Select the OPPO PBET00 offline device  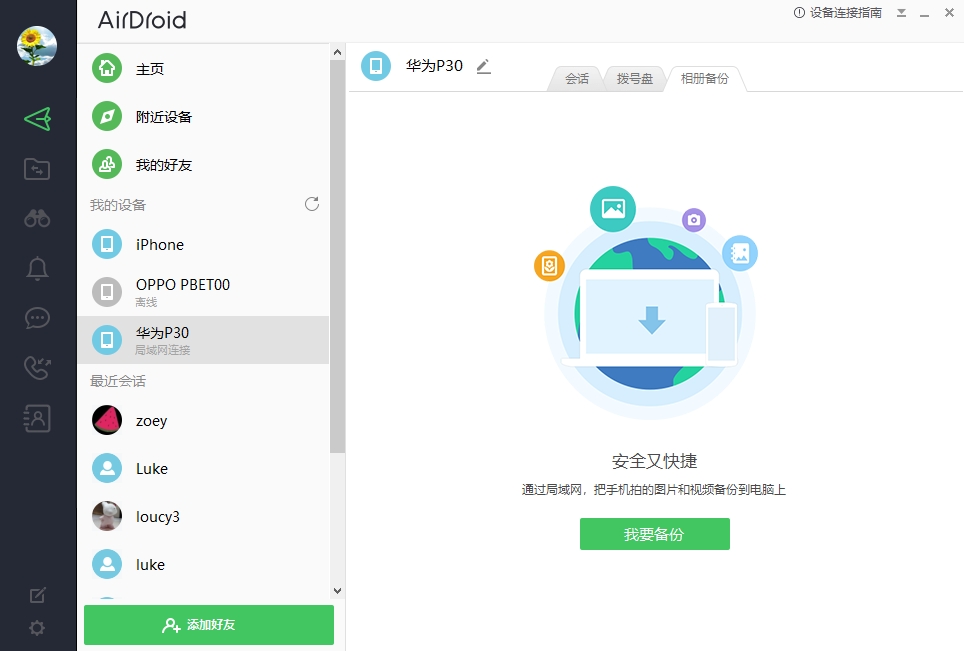coord(203,292)
